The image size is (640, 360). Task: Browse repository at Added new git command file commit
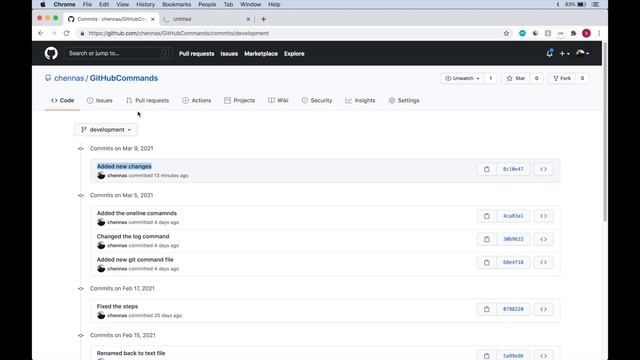tap(543, 262)
